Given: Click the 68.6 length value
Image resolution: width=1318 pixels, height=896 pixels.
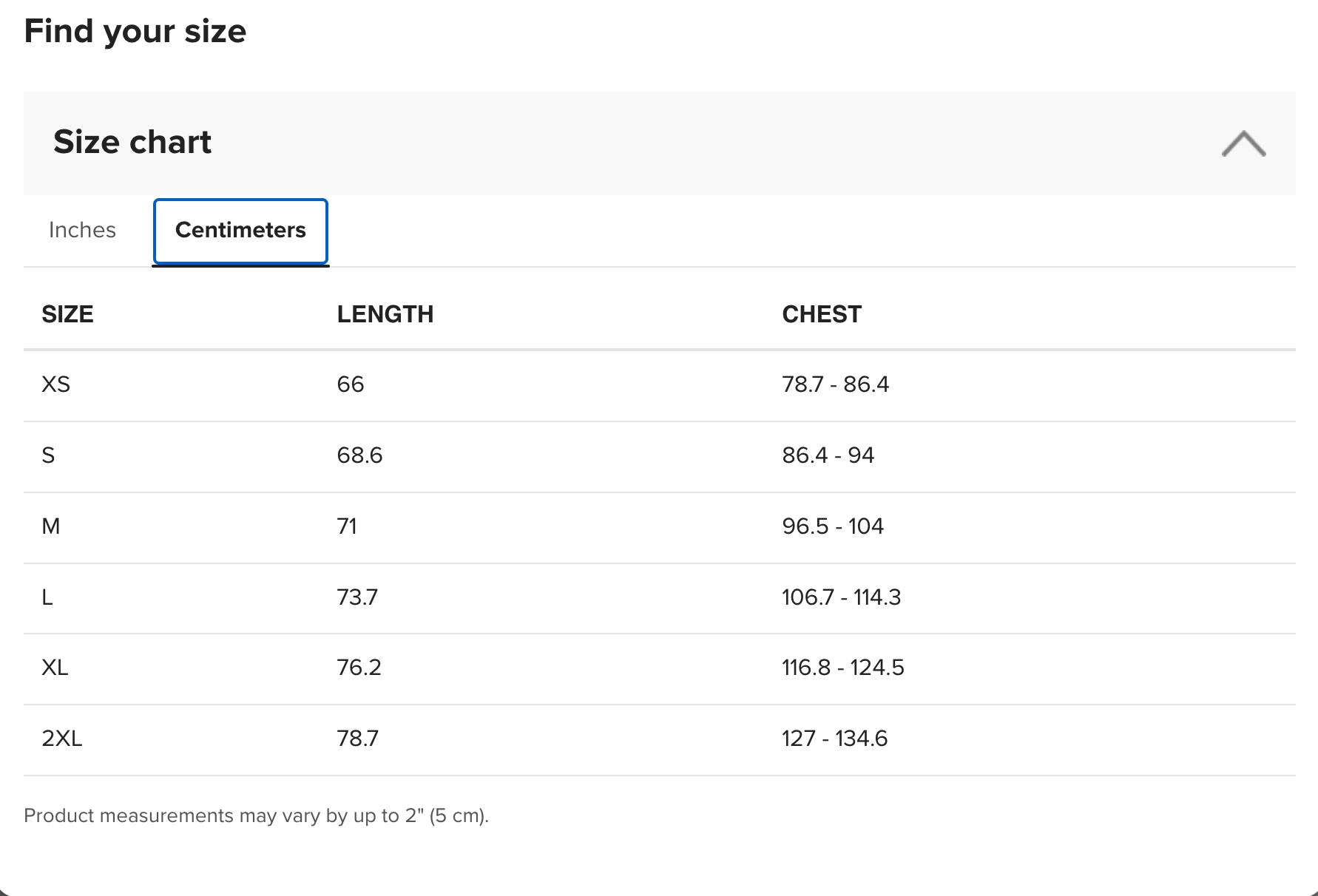Looking at the screenshot, I should (x=359, y=455).
